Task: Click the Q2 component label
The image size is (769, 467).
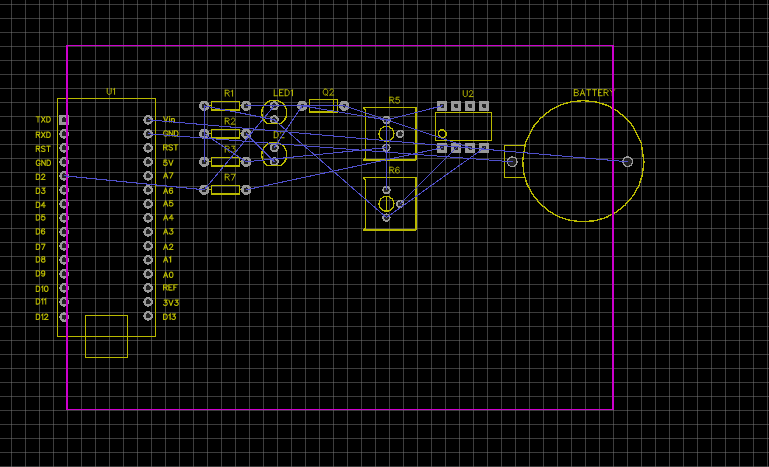Action: coord(328,92)
